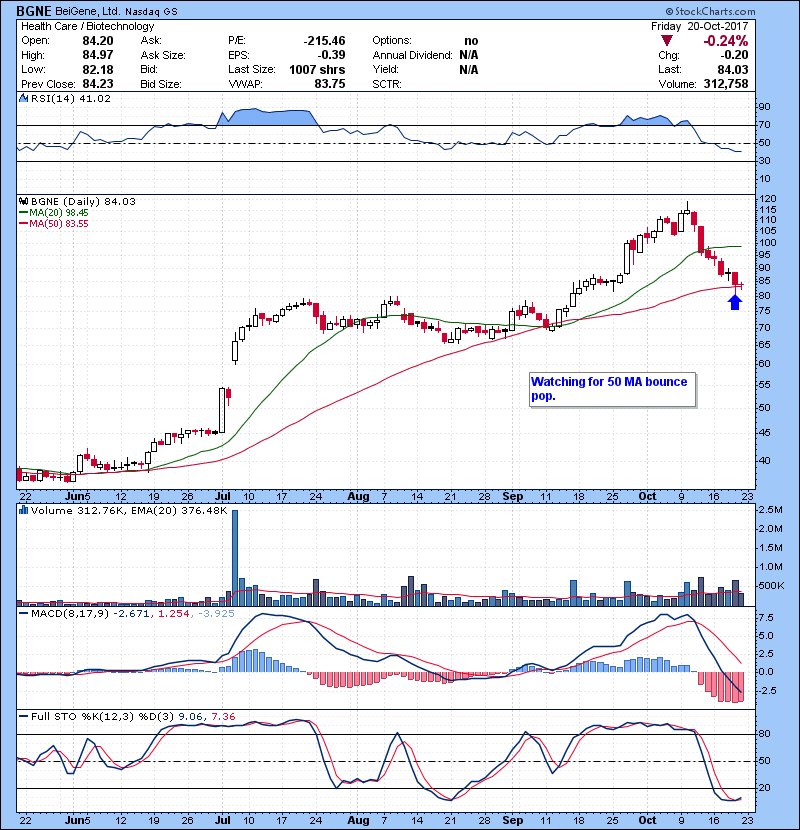Click the SCTR label
The image size is (800, 830).
click(x=386, y=84)
